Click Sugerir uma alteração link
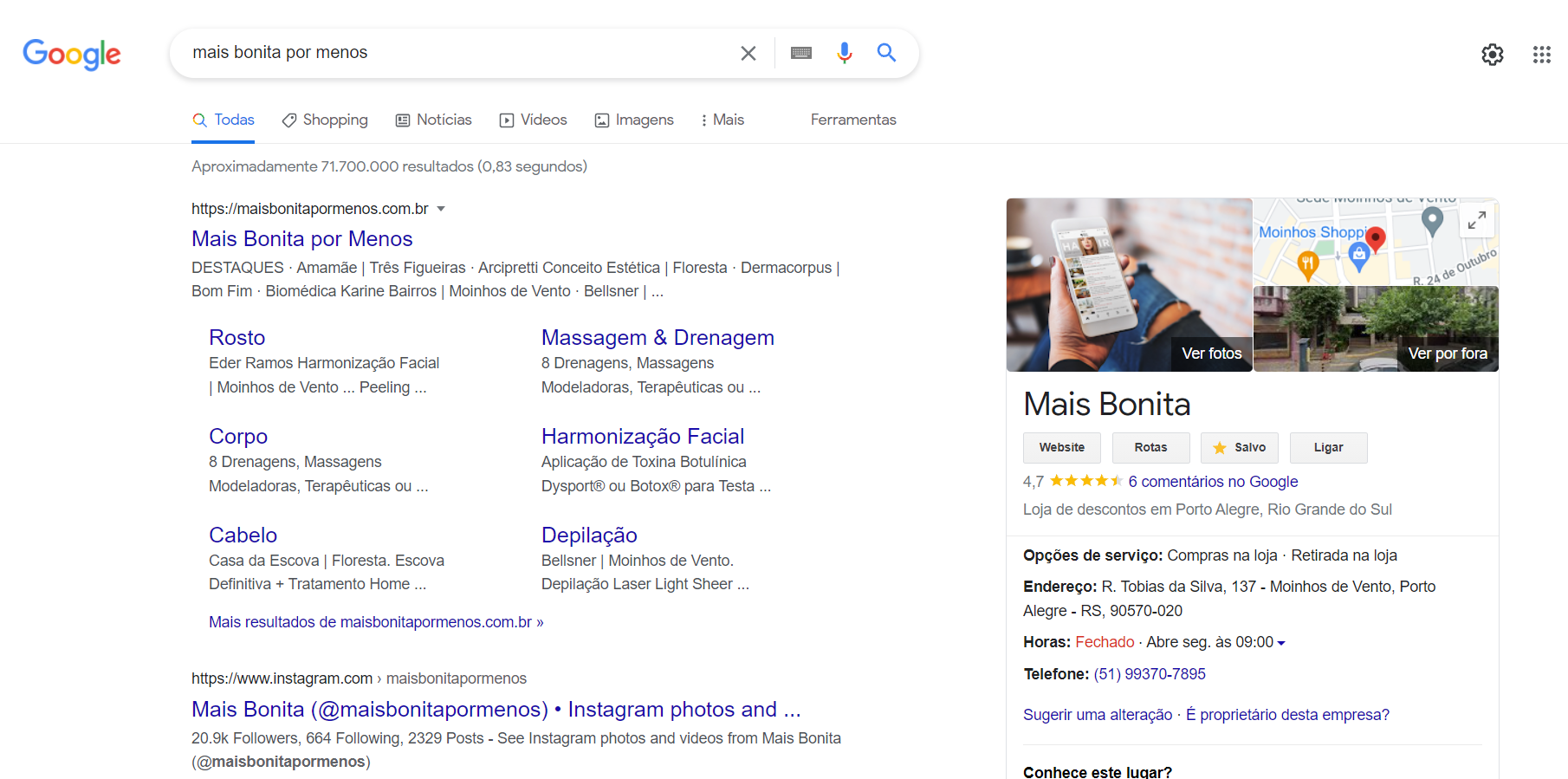 [1098, 715]
